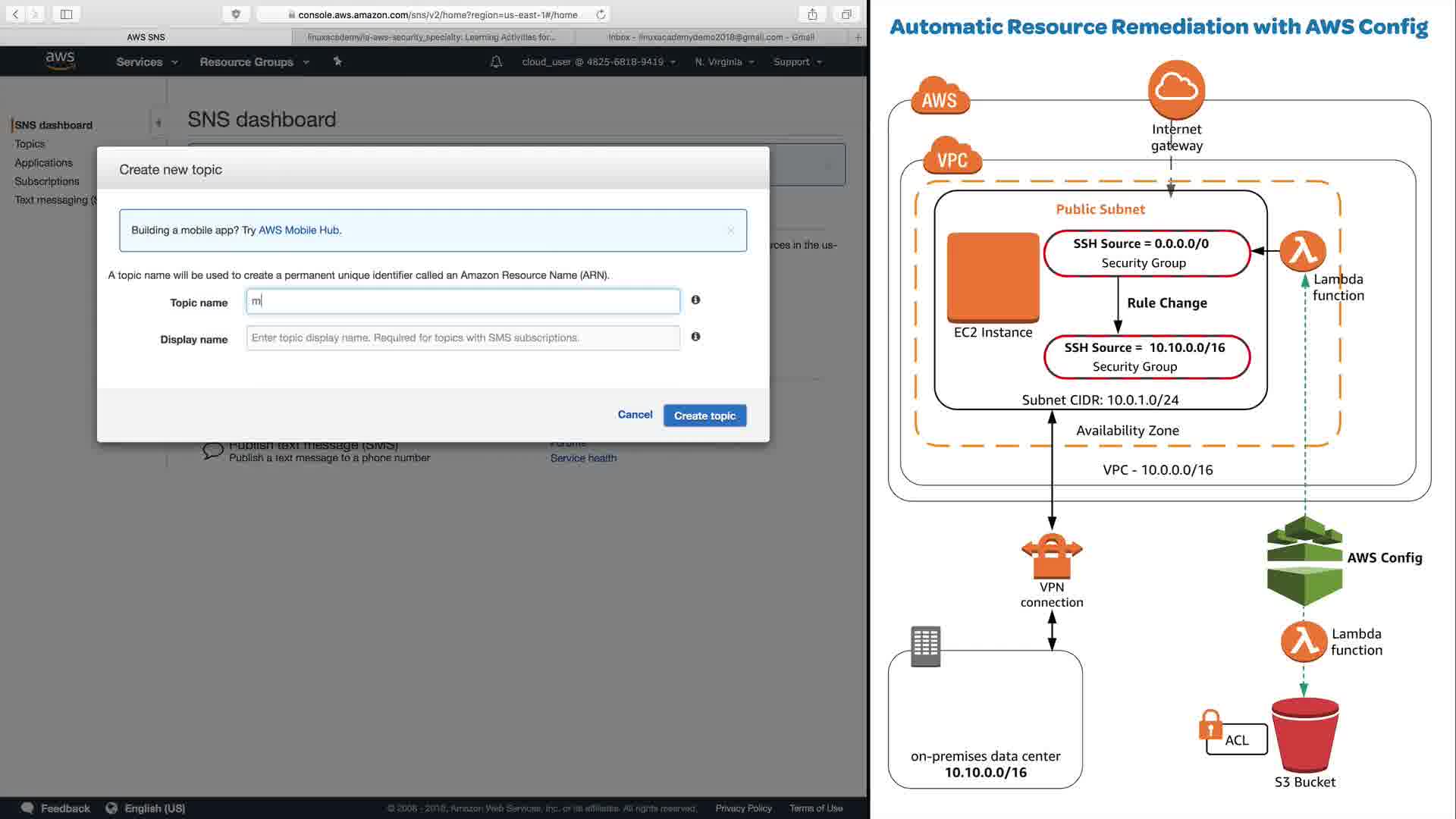1456x819 pixels.
Task: Expand the Services dropdown menu
Action: (x=146, y=62)
